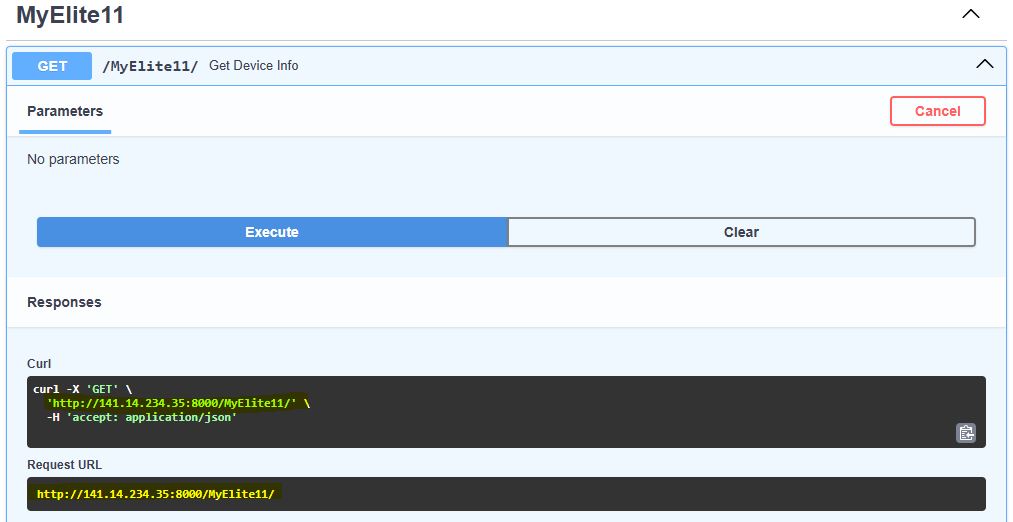Click the No parameters text

coord(73,159)
